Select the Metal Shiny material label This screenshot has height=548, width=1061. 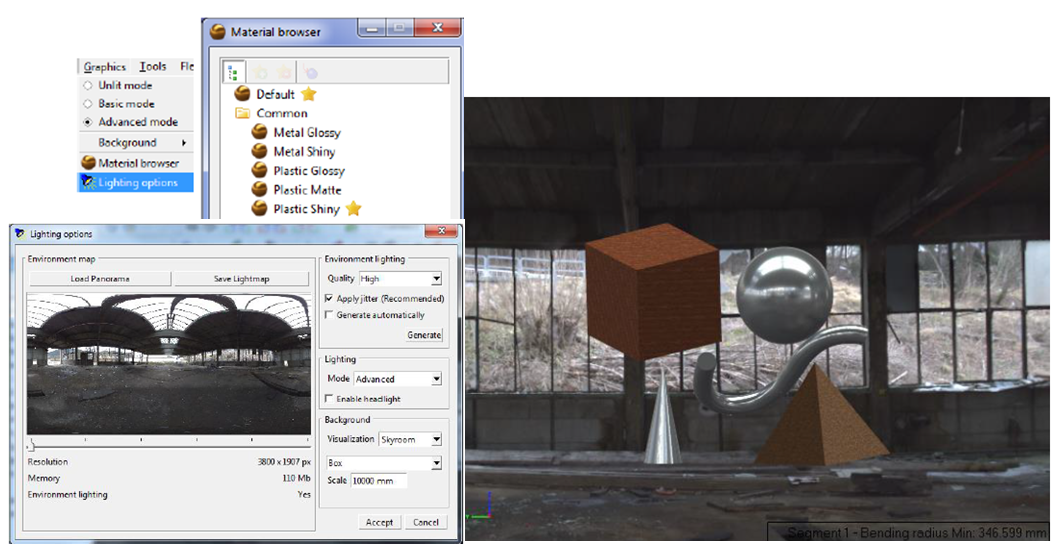(304, 152)
